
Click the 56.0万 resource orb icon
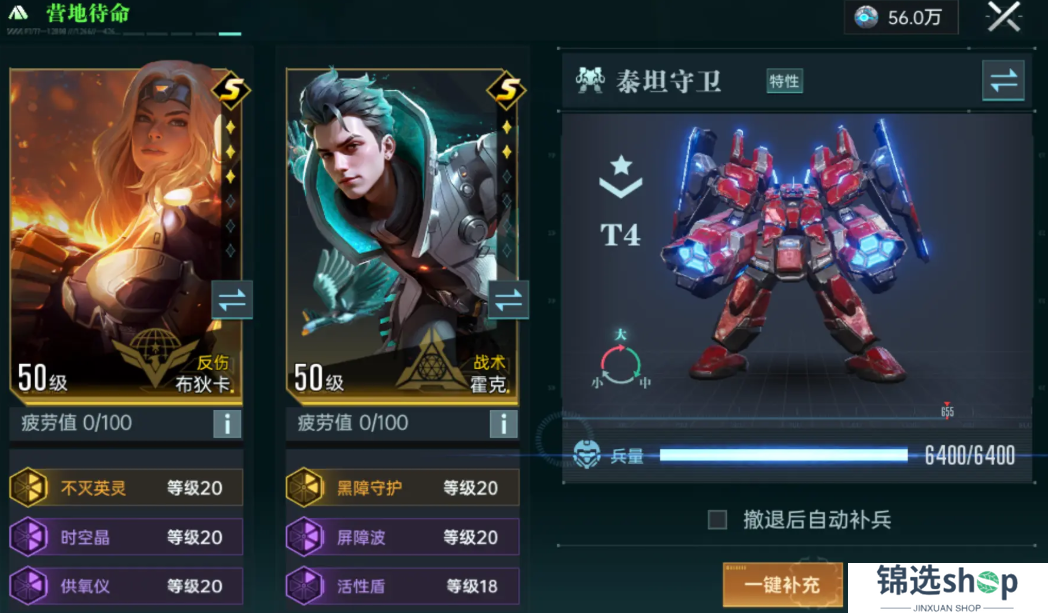pyautogui.click(x=866, y=17)
